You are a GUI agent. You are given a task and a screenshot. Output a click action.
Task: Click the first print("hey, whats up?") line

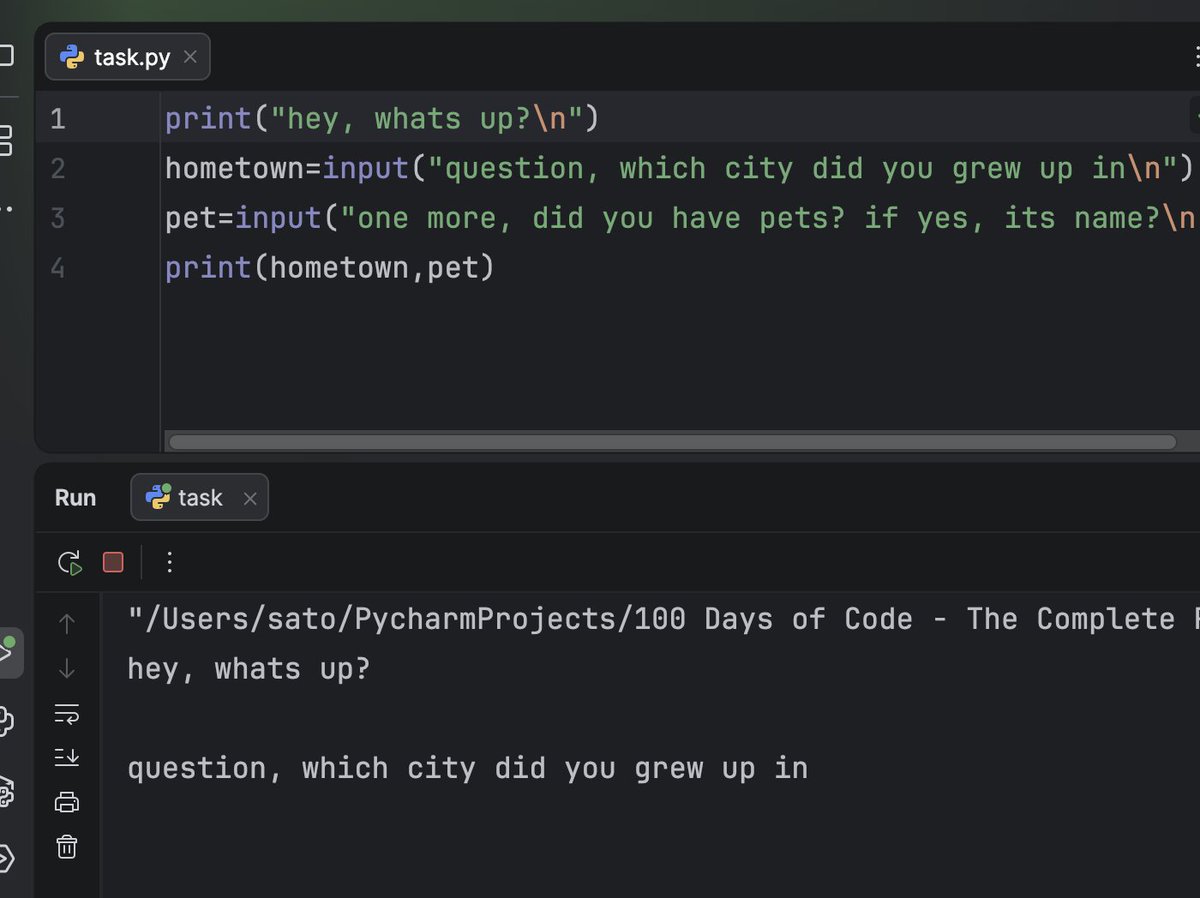tap(382, 119)
